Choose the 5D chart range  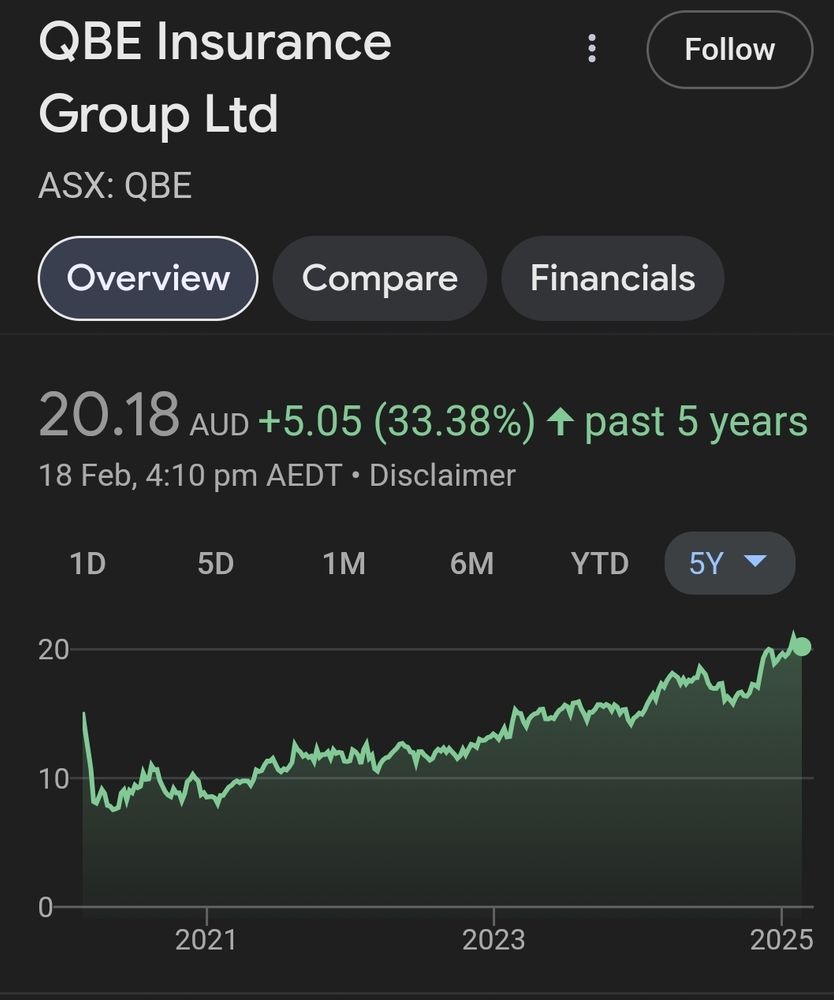[215, 564]
